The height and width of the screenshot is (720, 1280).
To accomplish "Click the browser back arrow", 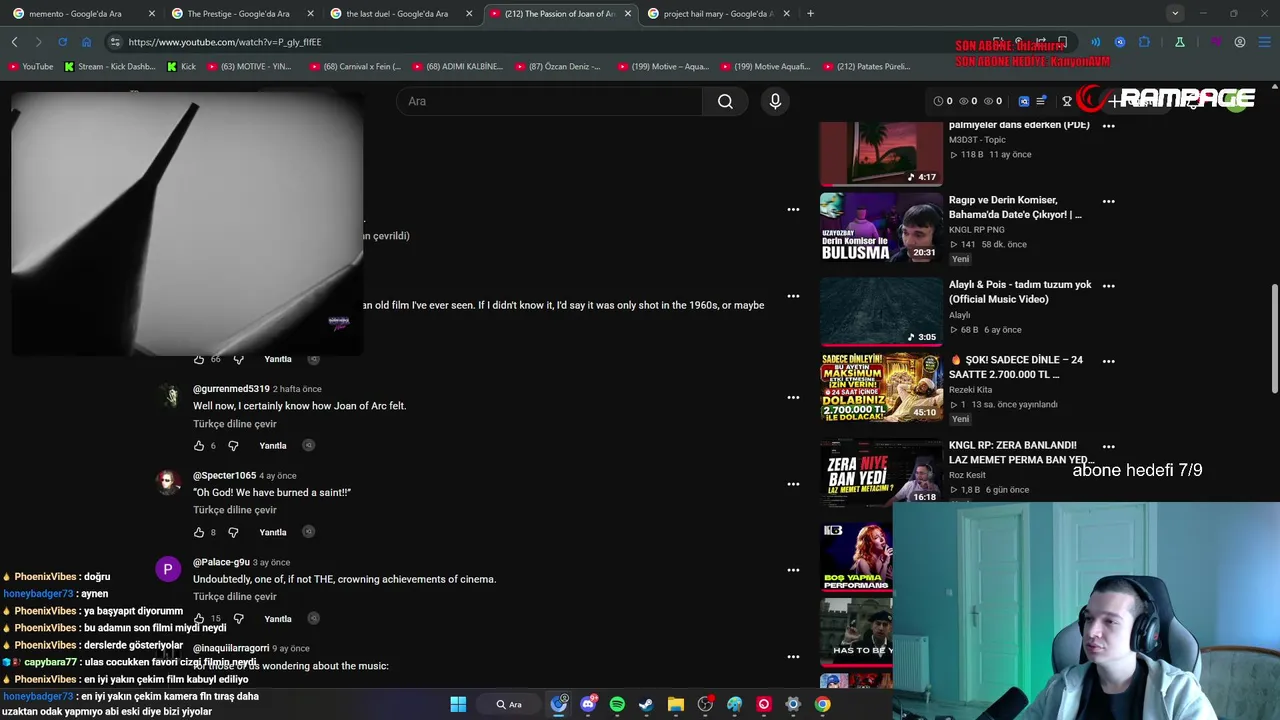I will (14, 42).
